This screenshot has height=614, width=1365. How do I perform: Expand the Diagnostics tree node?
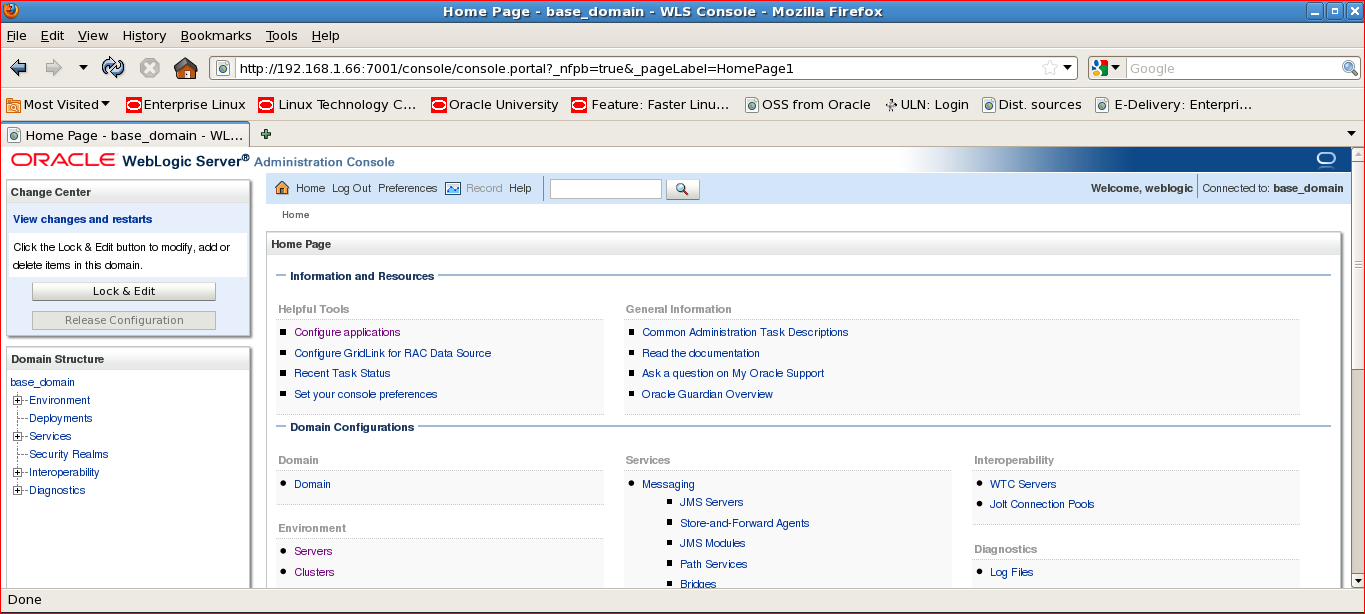coord(17,490)
